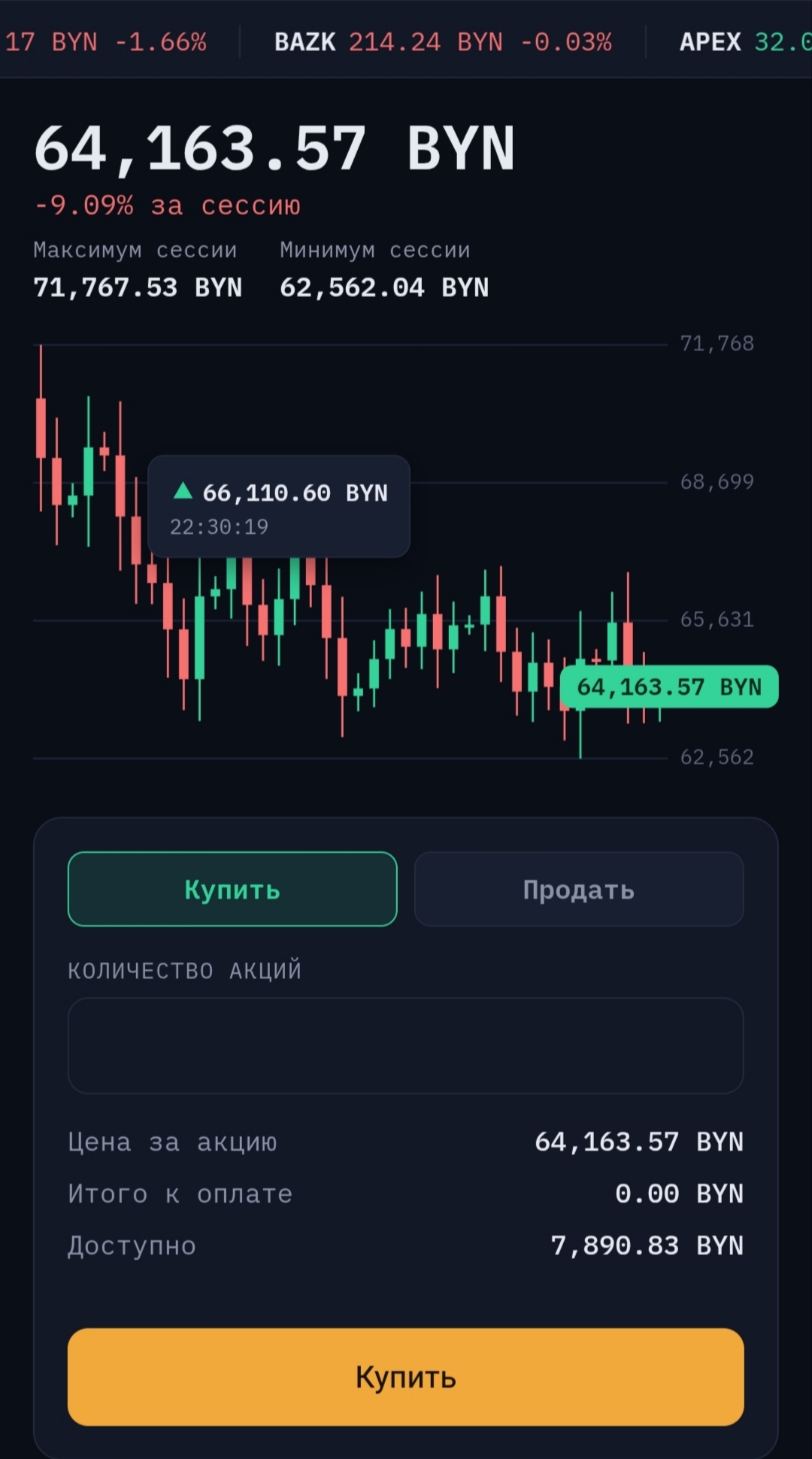The image size is (812, 1459).
Task: Click the first red candlestick at chart start
Action: click(41, 428)
